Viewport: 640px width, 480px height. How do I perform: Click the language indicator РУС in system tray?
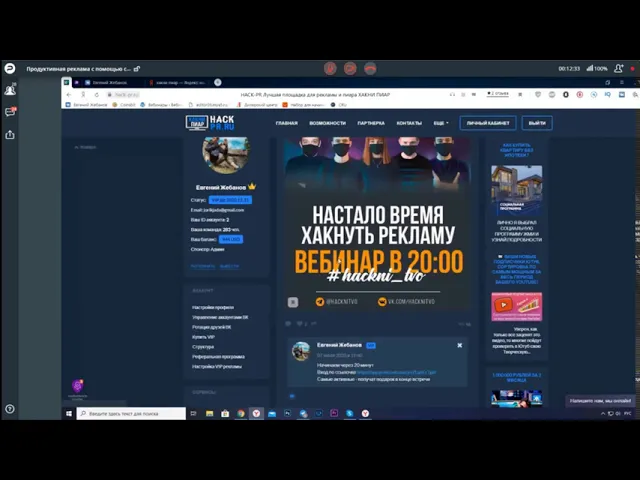tap(628, 413)
